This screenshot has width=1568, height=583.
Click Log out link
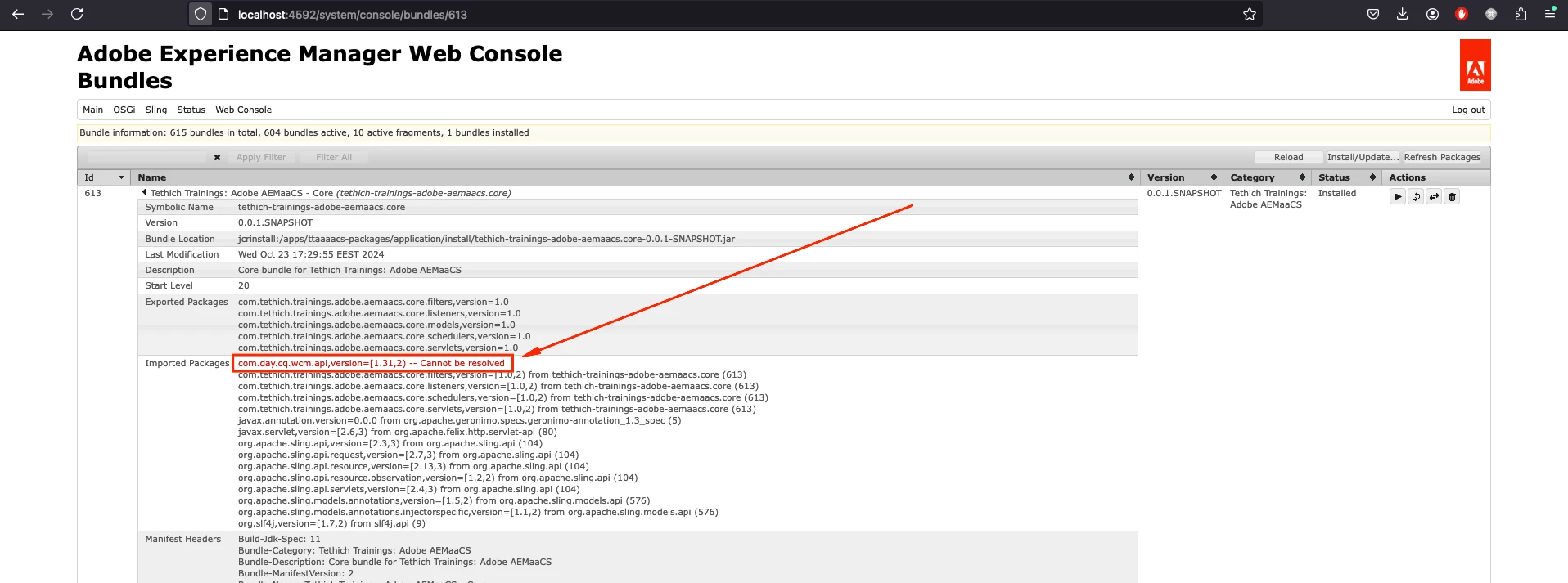1468,110
